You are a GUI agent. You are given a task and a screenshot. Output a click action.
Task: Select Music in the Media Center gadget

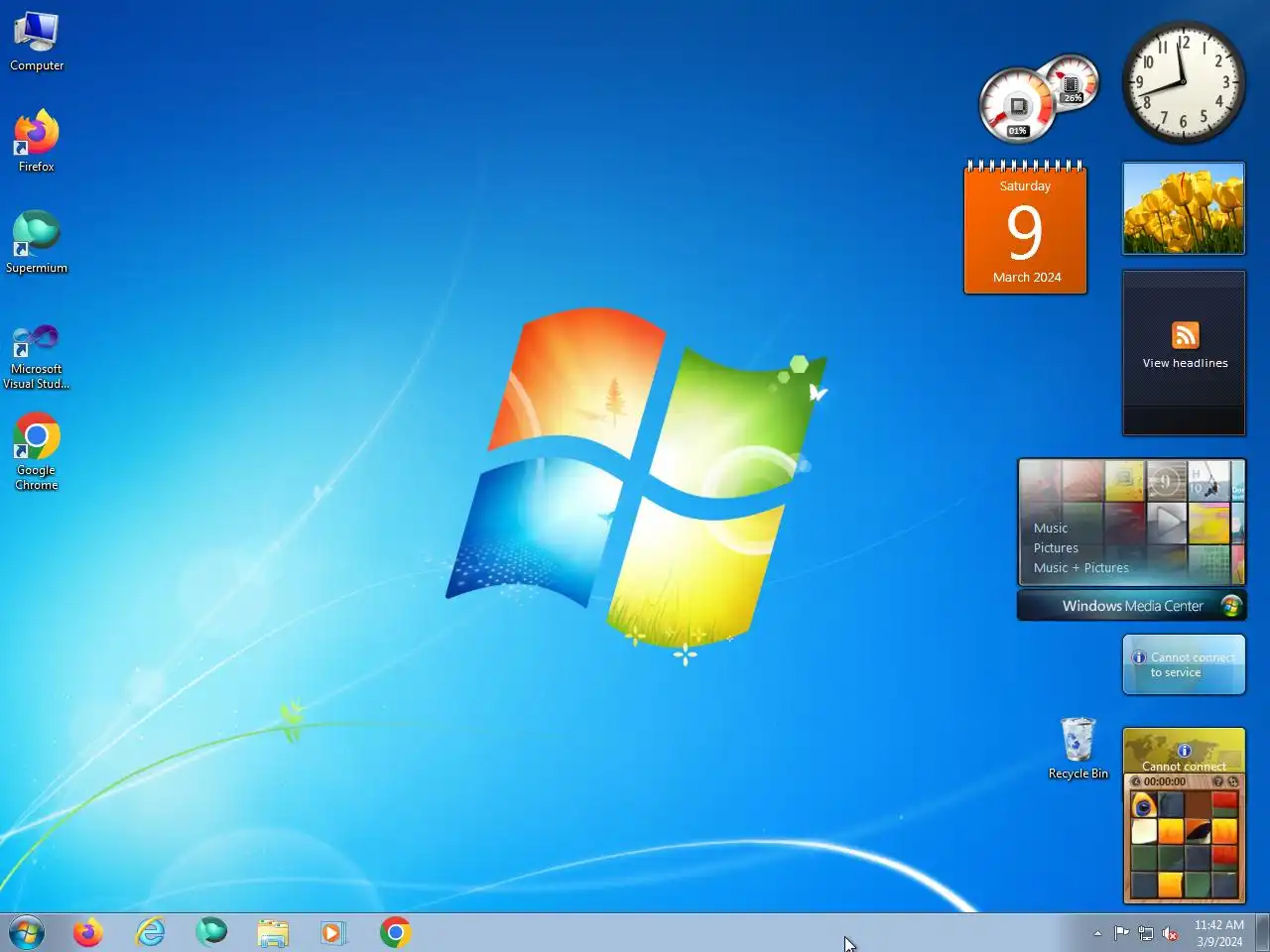1051,529
